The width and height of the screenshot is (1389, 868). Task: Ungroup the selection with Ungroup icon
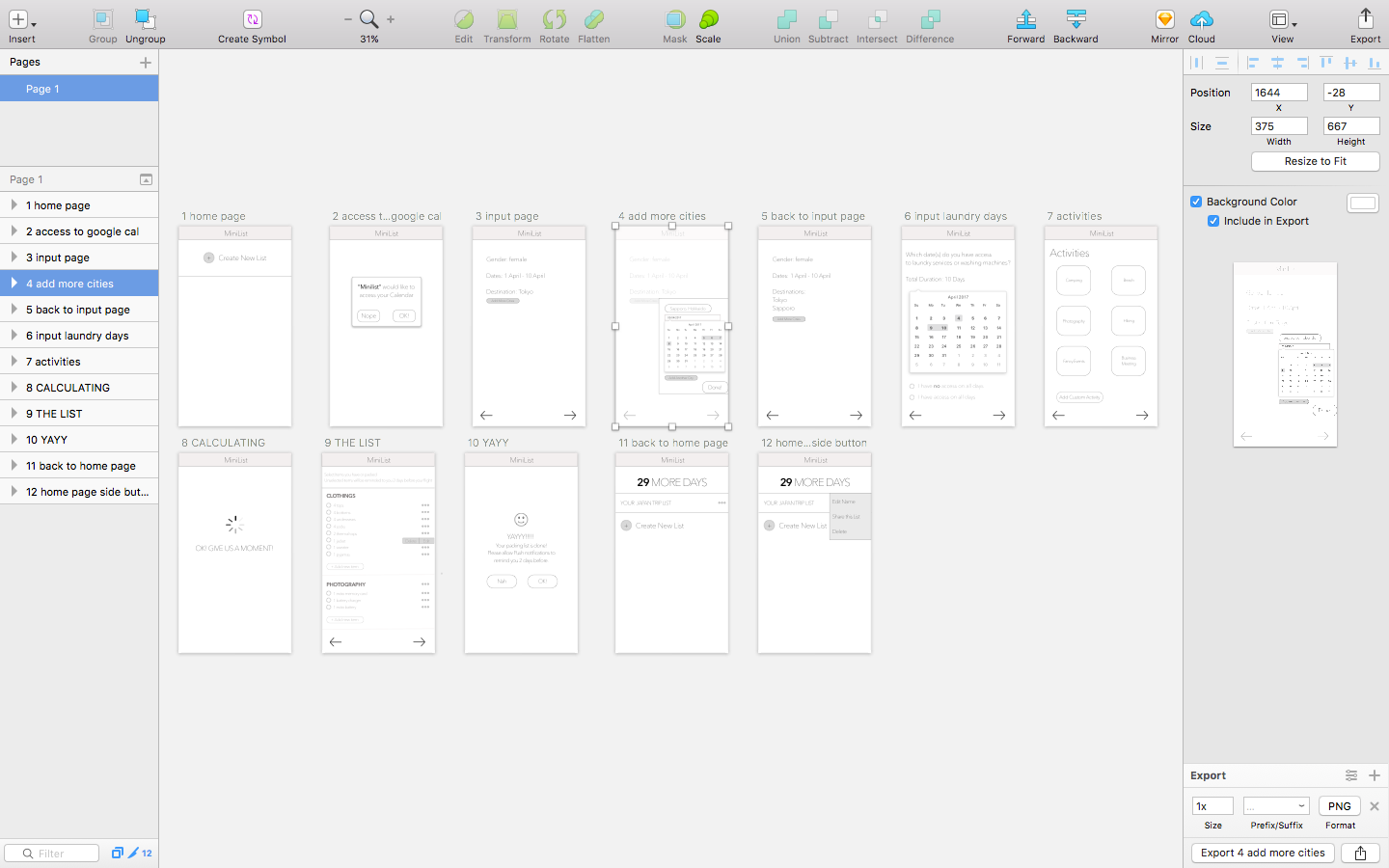coord(145,19)
